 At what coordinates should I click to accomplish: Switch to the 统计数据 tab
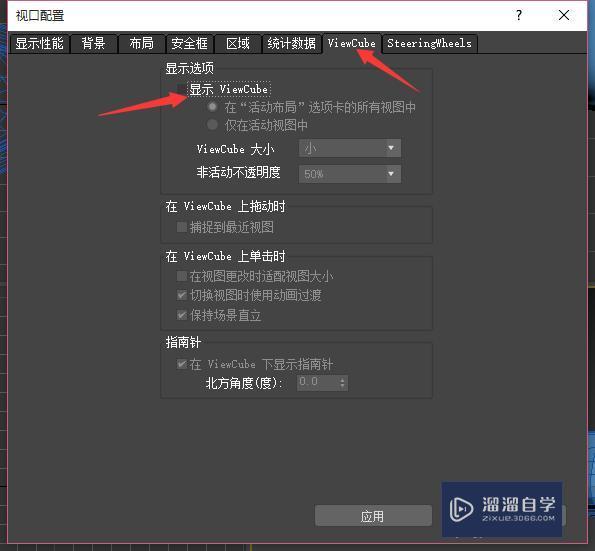(x=291, y=43)
